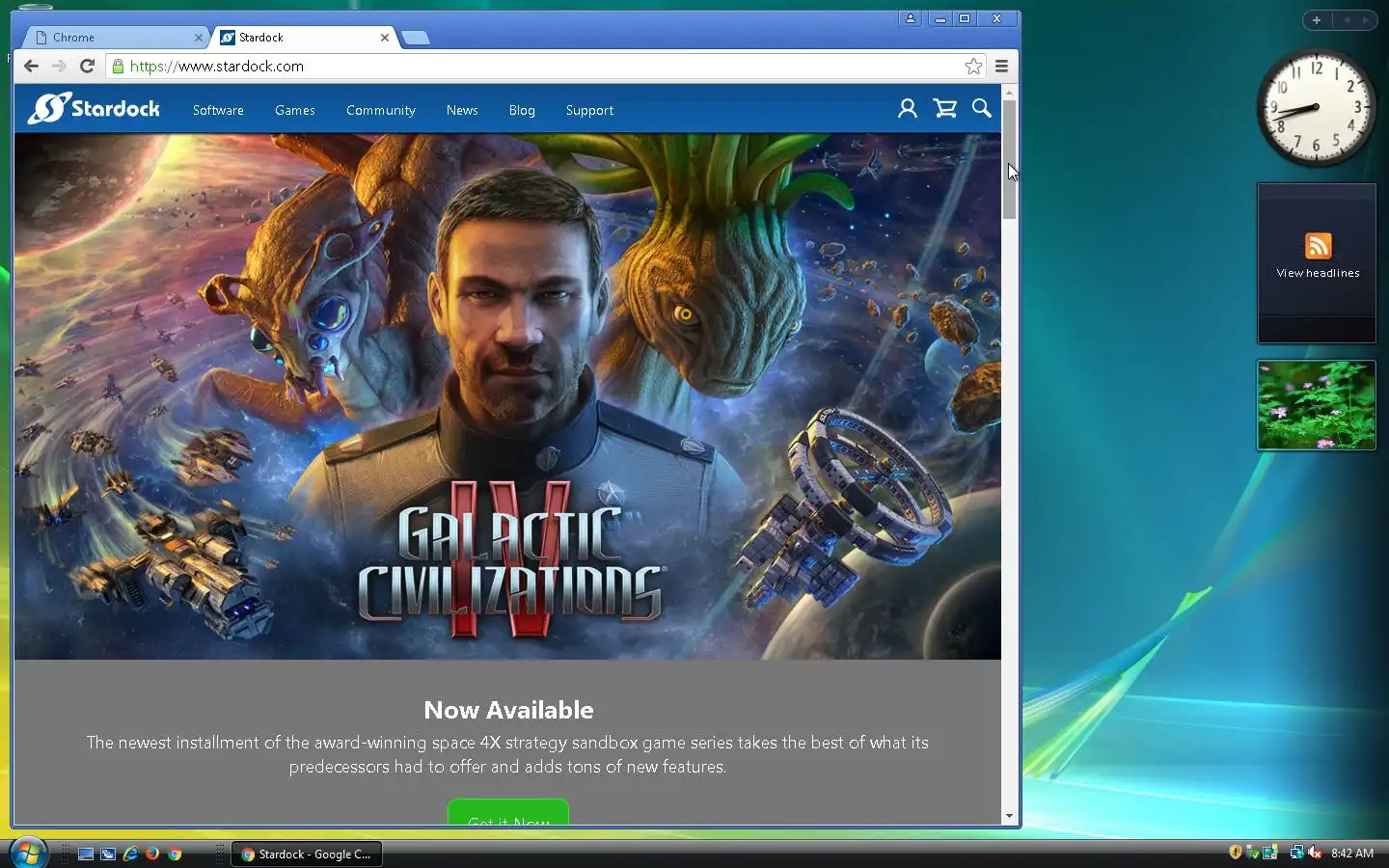Launch Chrome from Quick Launch
This screenshot has width=1389, height=868.
[x=175, y=854]
